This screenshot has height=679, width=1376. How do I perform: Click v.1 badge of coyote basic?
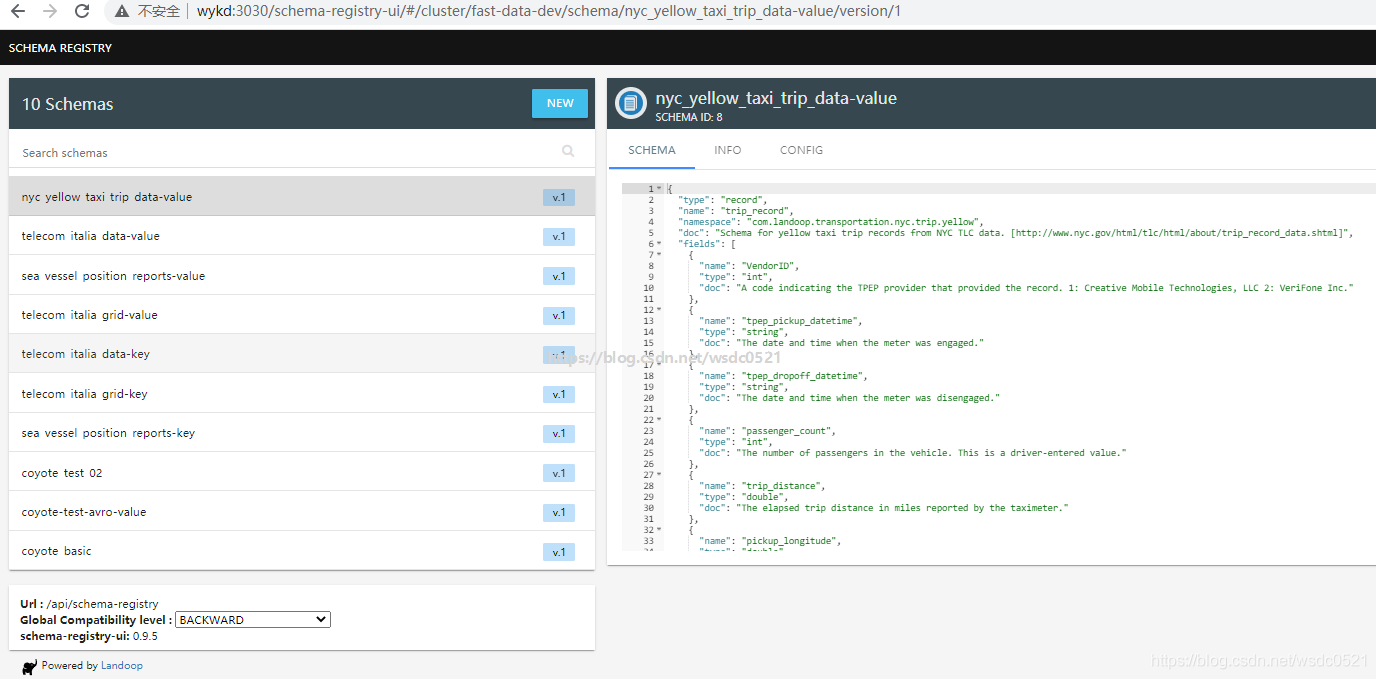(x=559, y=552)
